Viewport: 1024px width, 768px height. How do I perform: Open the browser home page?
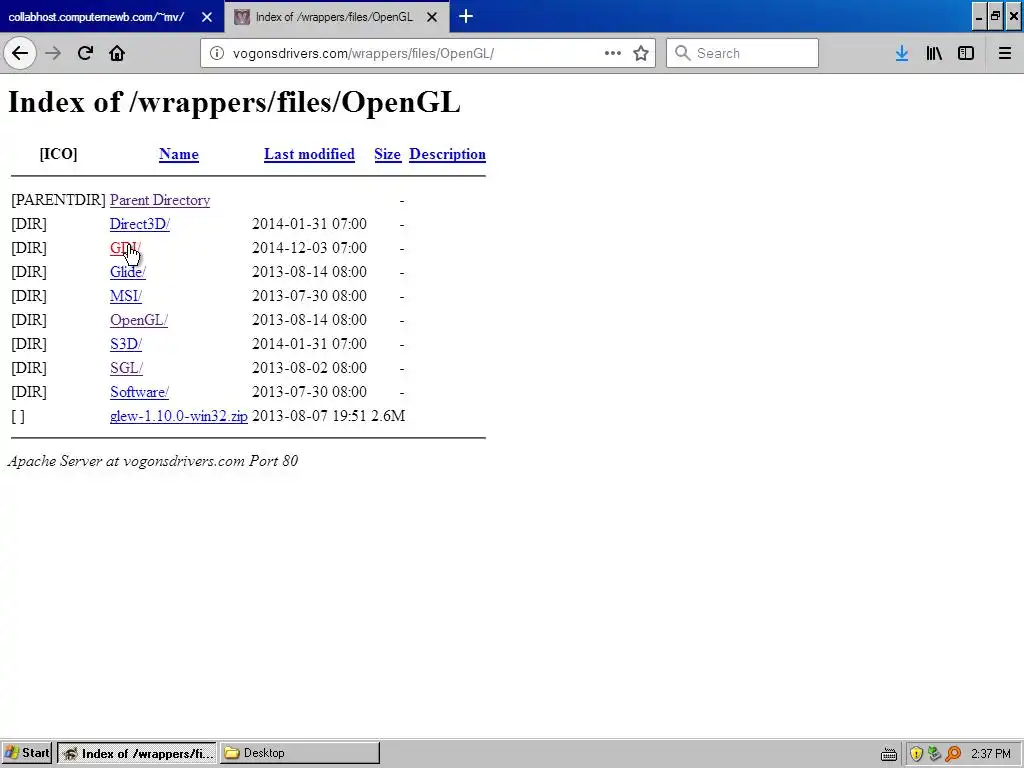click(x=117, y=53)
